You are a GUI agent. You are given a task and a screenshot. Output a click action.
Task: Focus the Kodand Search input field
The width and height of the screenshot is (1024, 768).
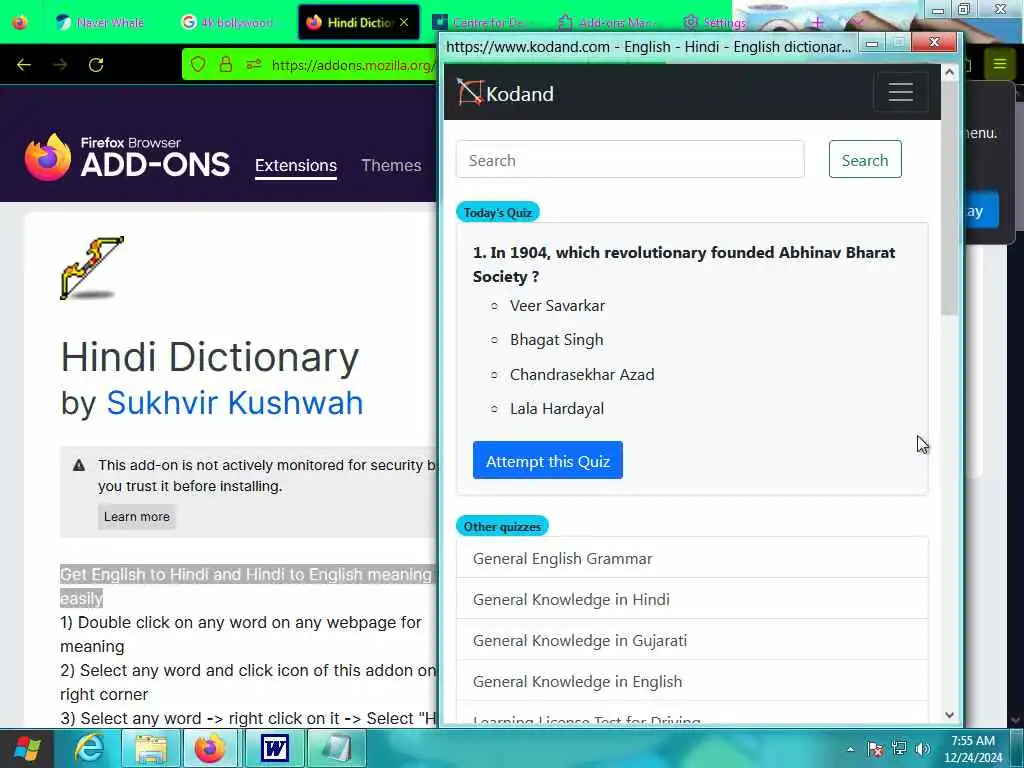(x=630, y=159)
